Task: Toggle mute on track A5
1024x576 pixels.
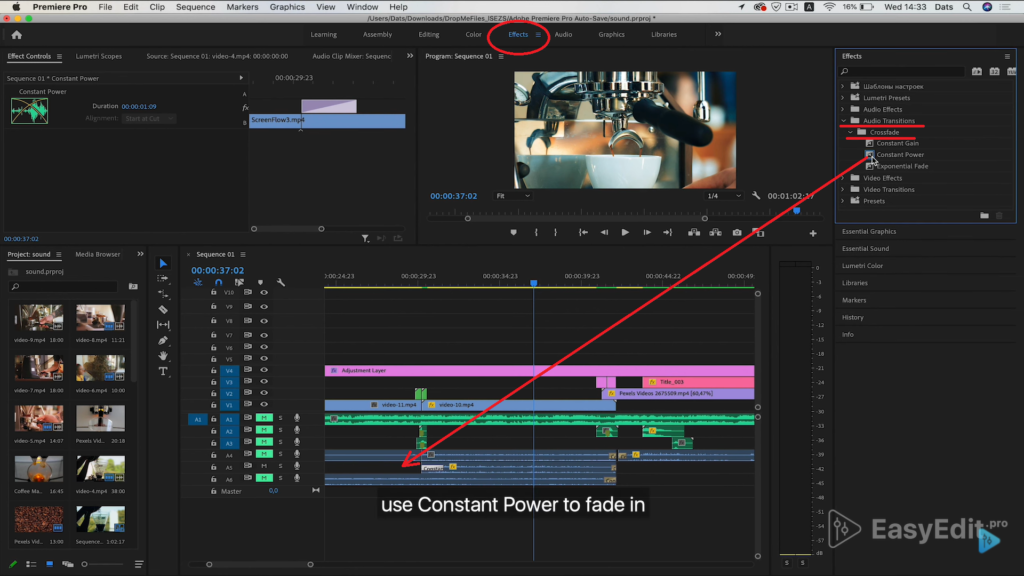Action: (x=264, y=466)
